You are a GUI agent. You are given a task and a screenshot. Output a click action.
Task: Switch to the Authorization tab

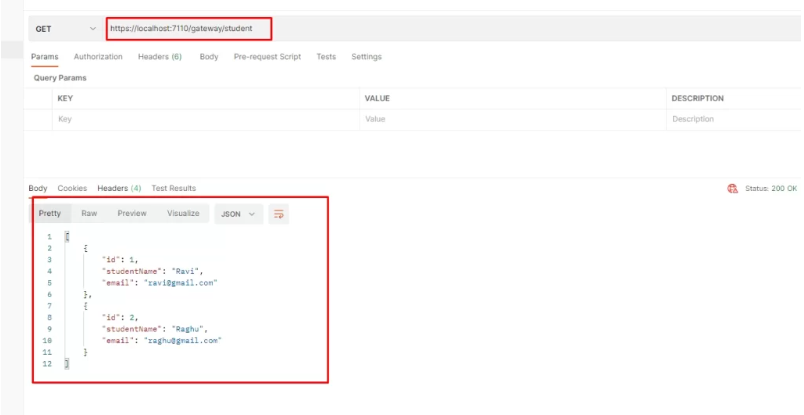click(98, 57)
